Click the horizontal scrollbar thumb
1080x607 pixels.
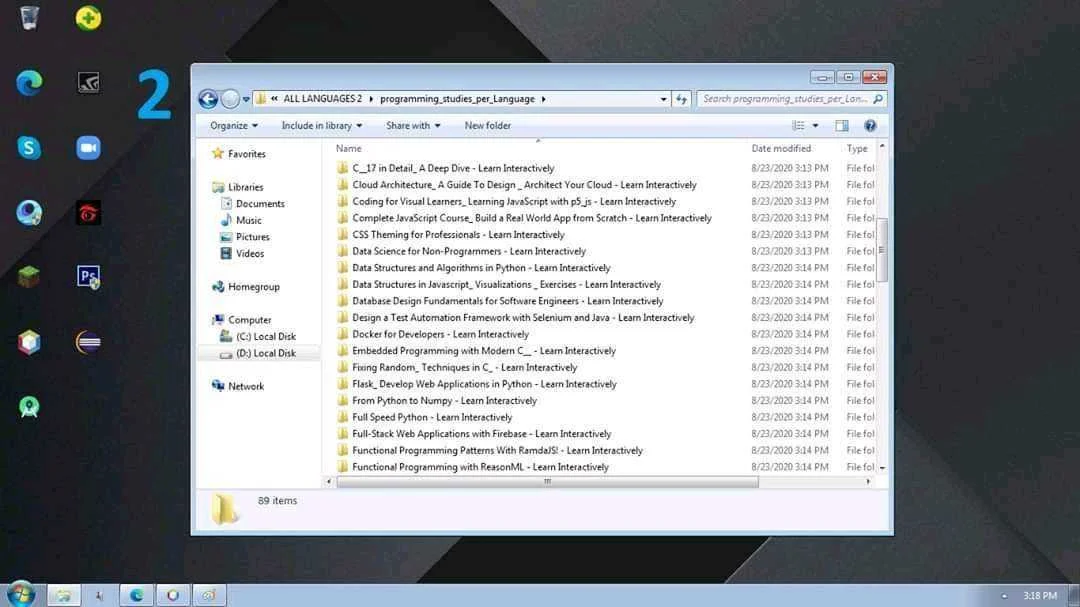point(548,482)
